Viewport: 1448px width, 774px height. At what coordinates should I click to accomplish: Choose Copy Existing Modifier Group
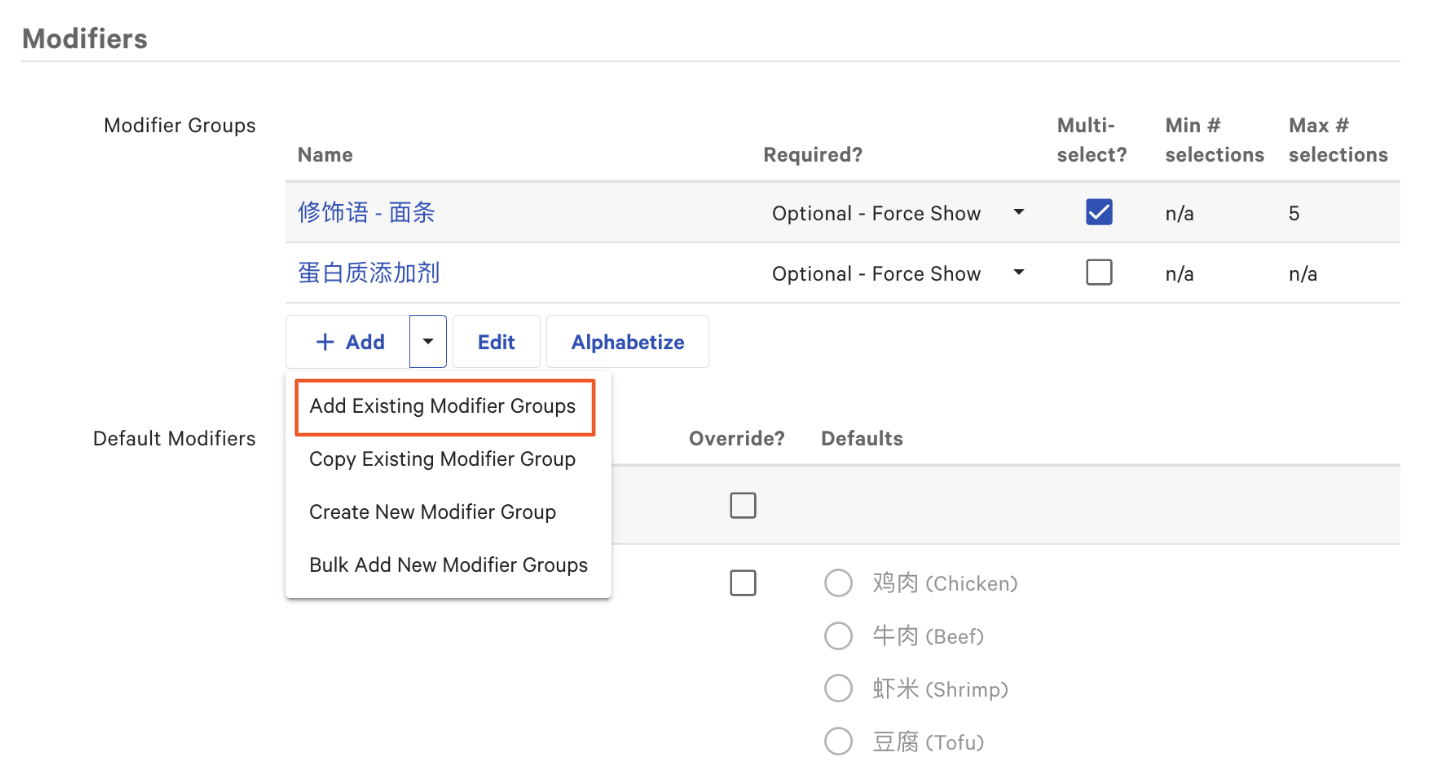[x=441, y=459]
